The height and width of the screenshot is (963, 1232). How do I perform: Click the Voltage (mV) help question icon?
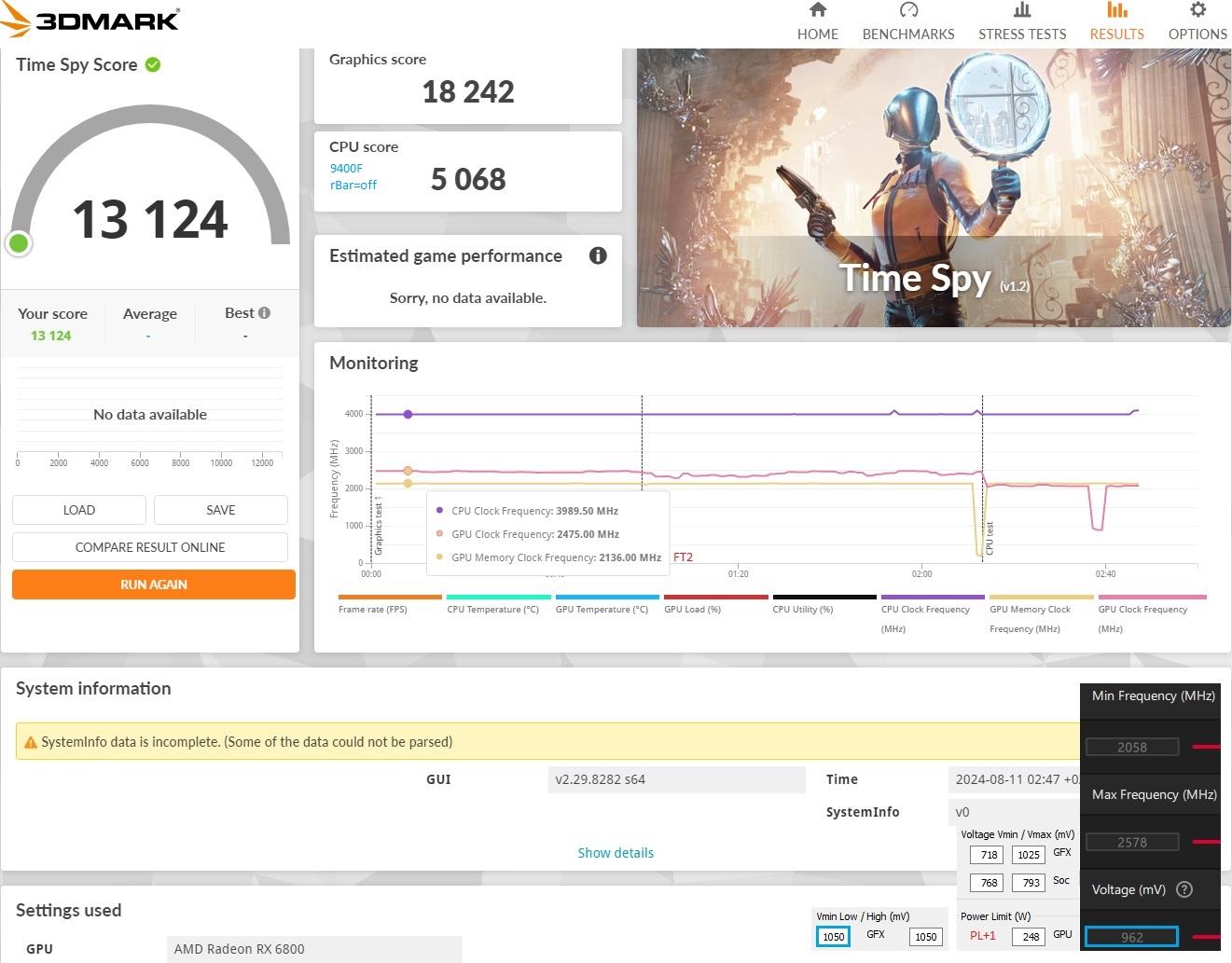1184,889
